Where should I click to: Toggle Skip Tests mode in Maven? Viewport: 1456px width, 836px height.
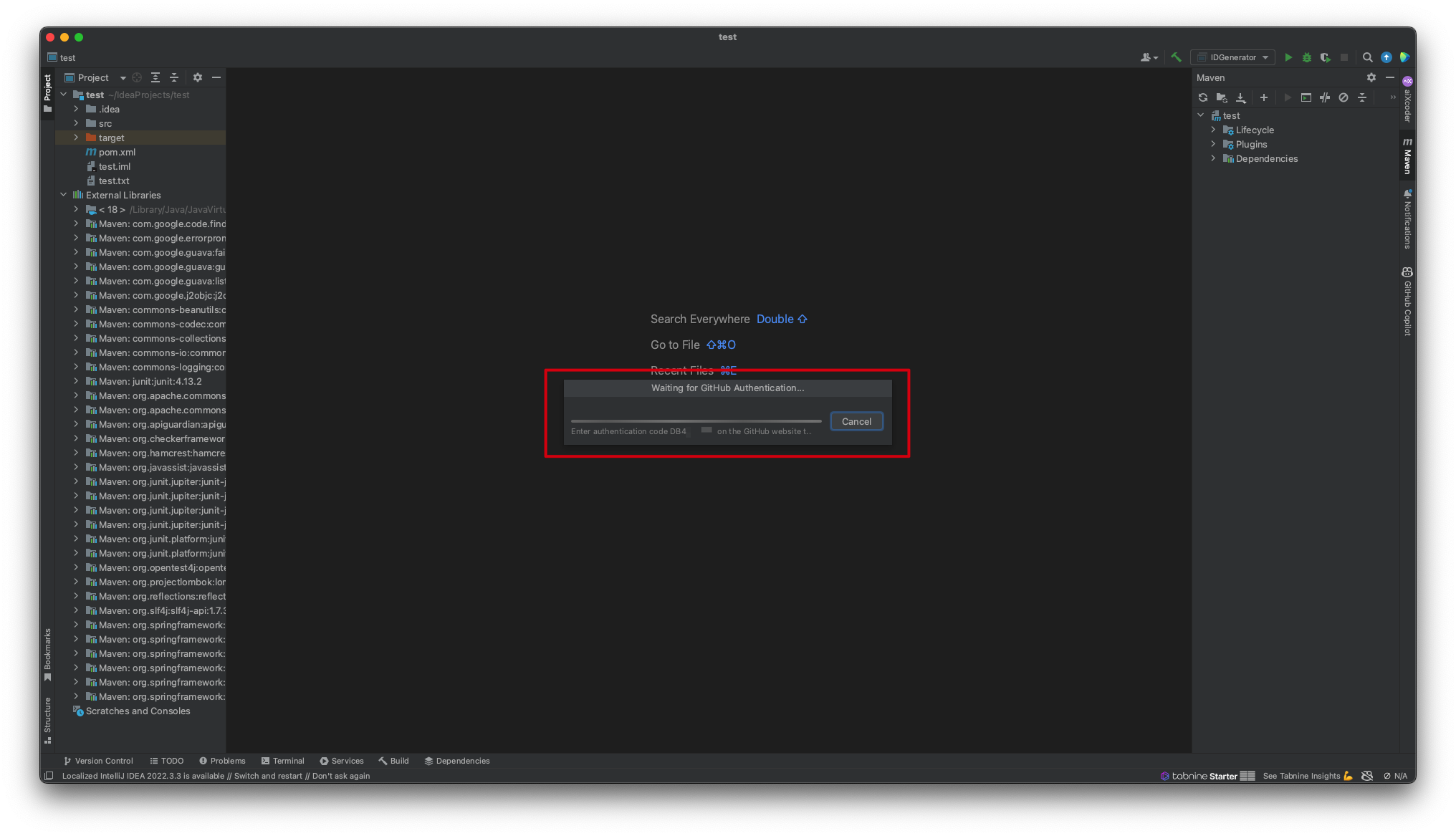coord(1344,97)
